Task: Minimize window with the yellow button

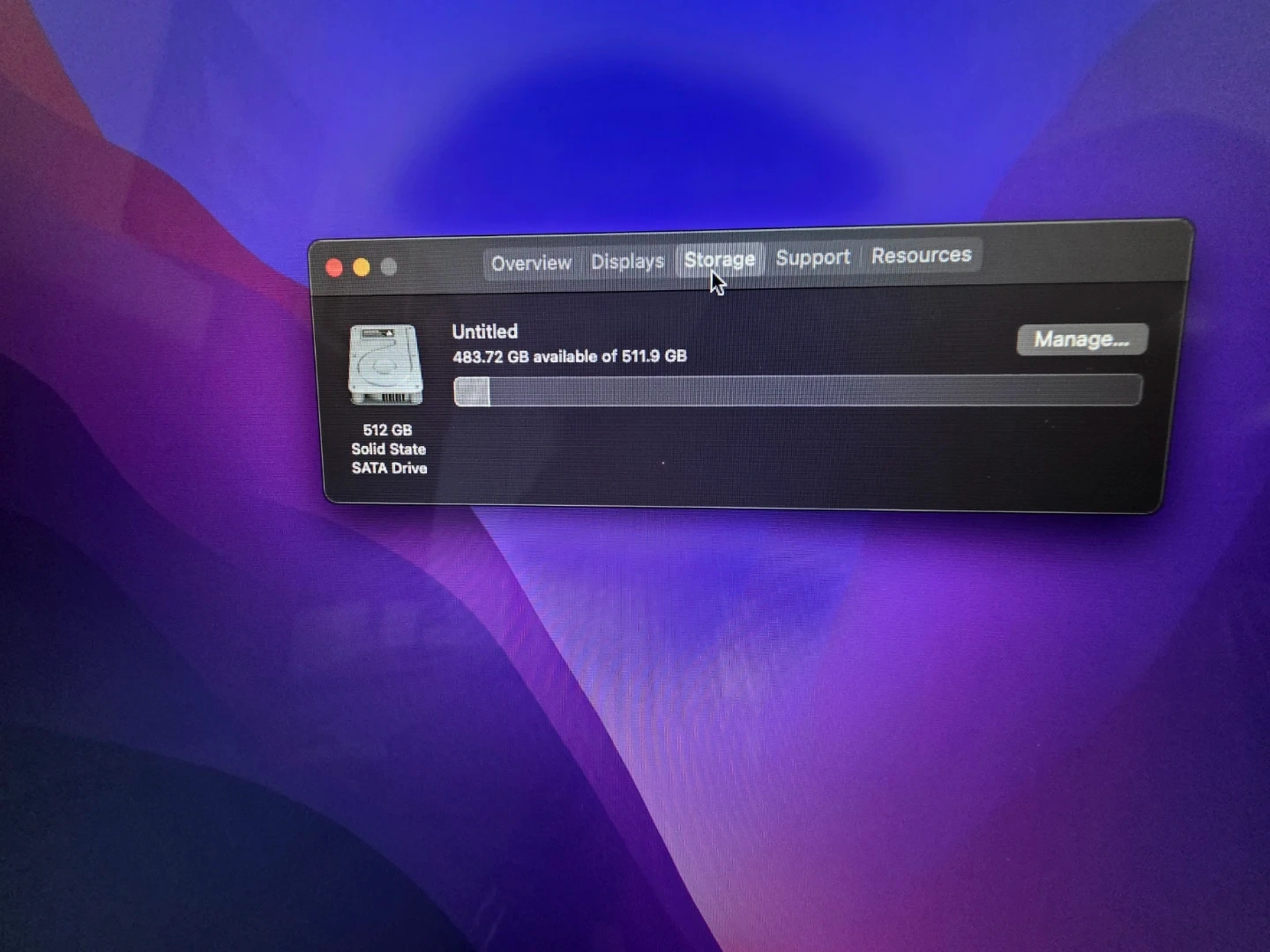Action: (x=362, y=267)
